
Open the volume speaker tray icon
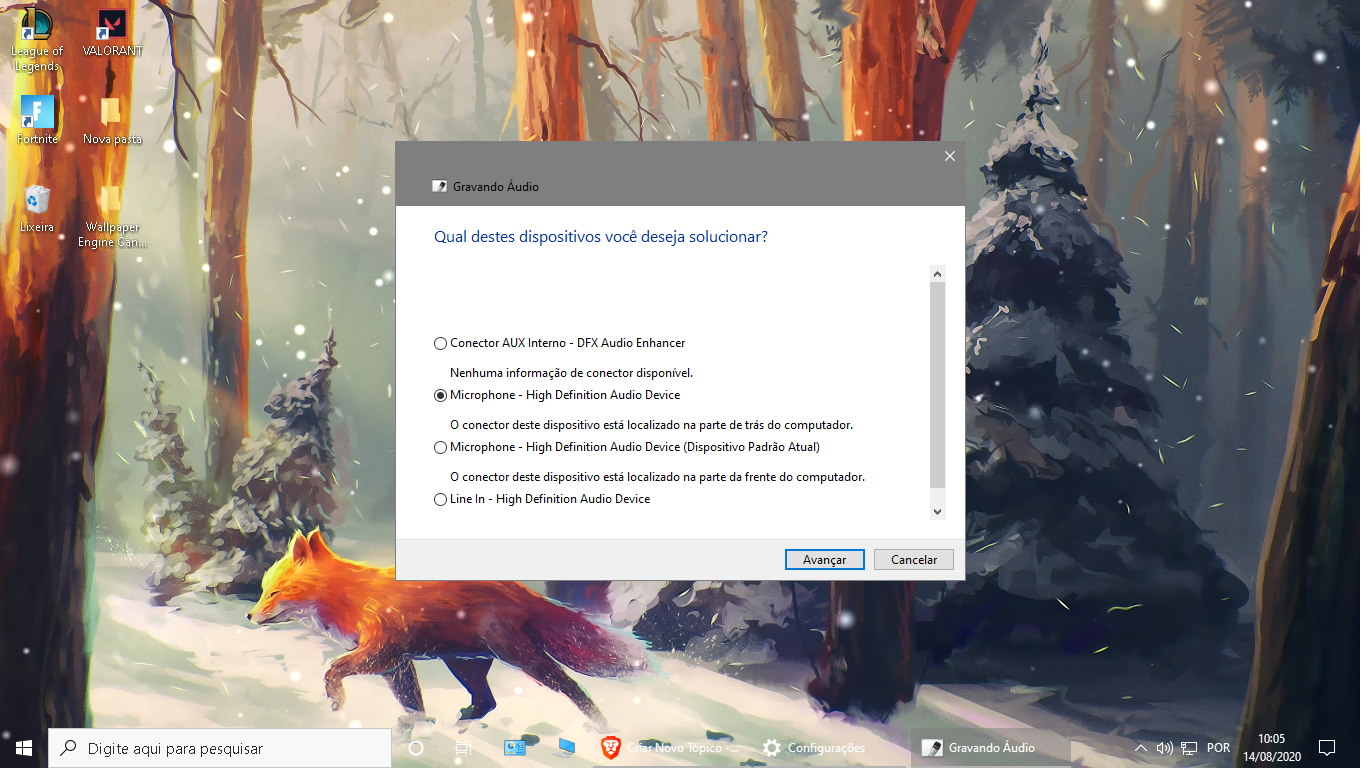[x=1164, y=748]
